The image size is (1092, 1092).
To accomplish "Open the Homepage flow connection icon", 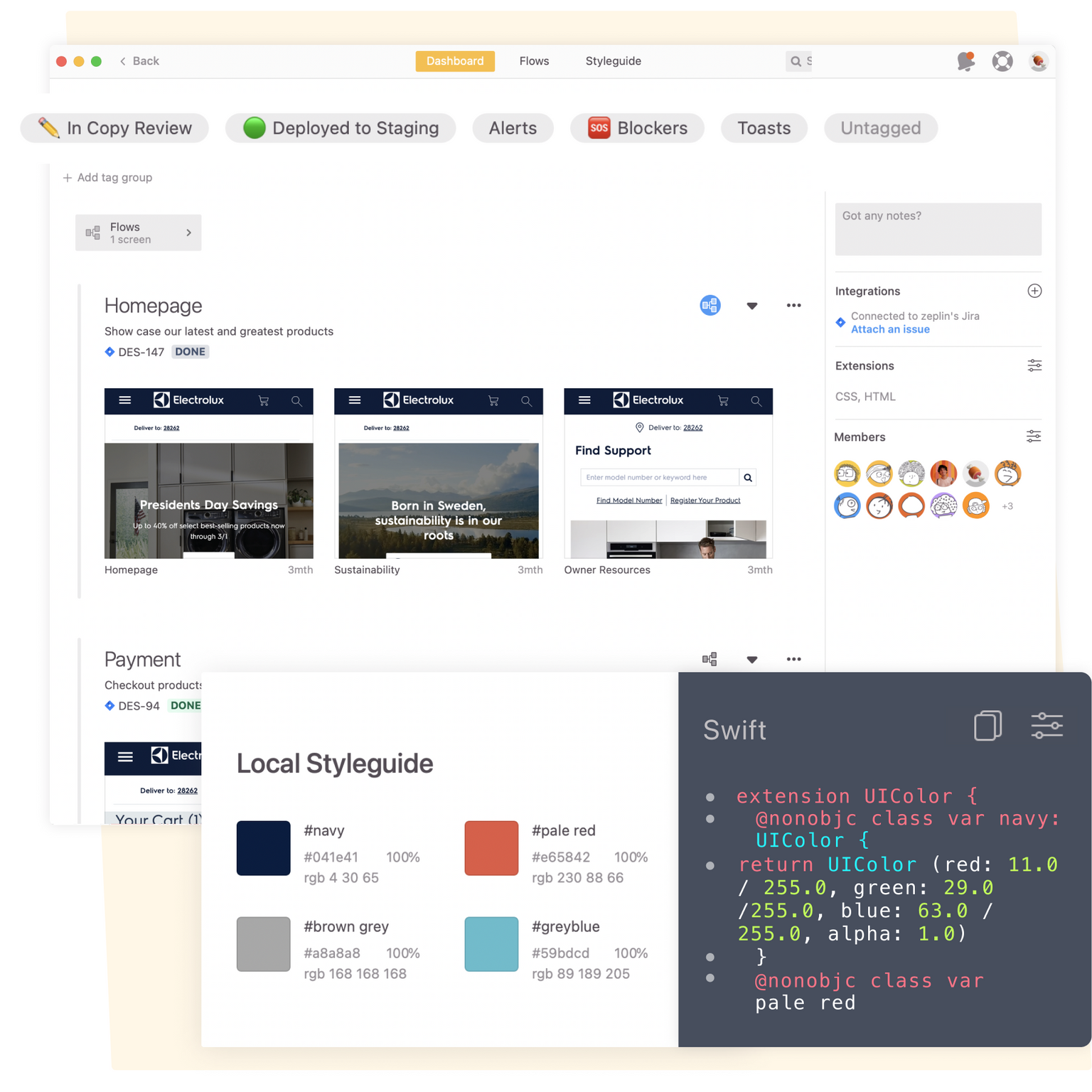I will point(710,305).
